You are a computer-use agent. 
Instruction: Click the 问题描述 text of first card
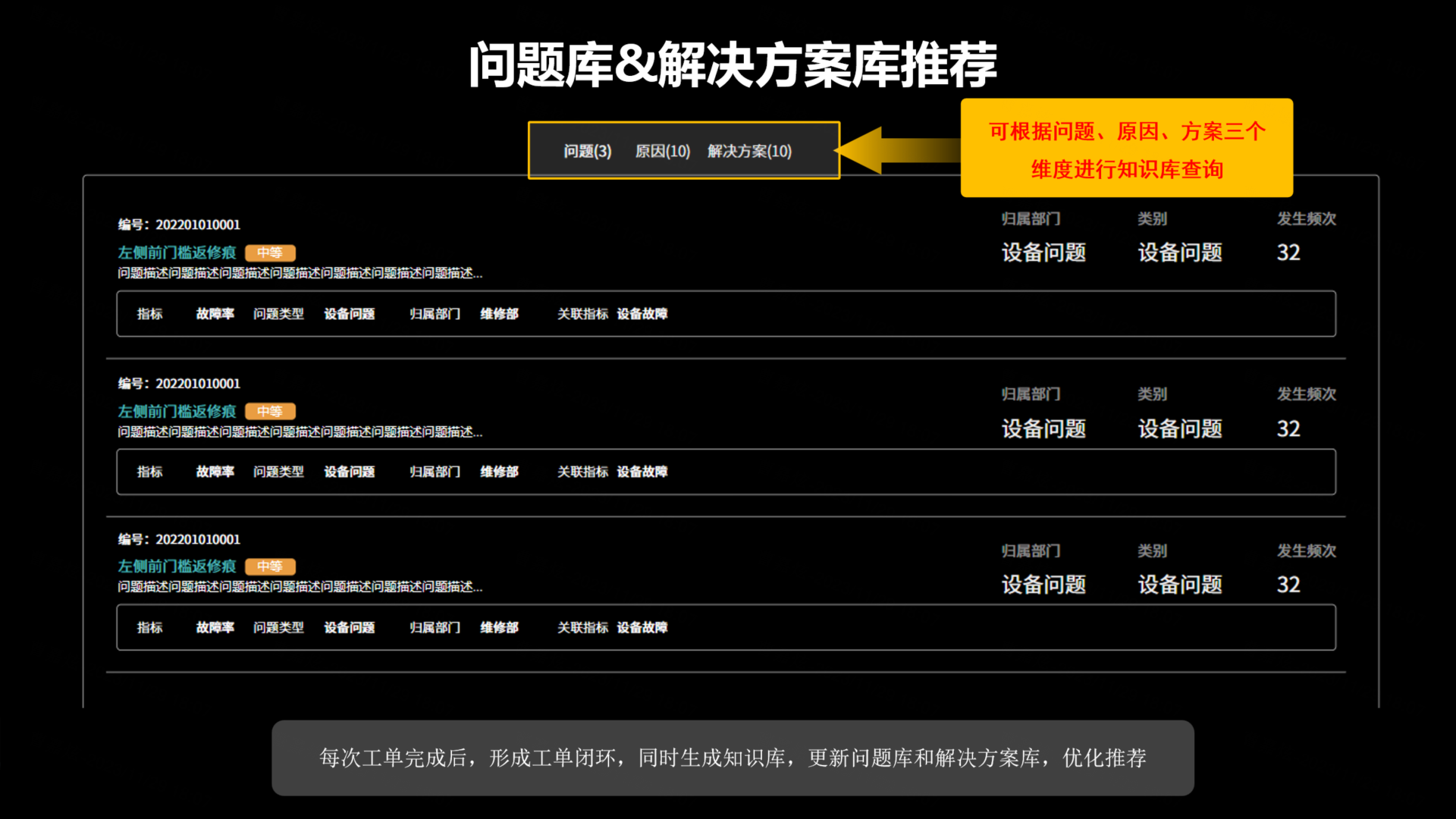[x=300, y=273]
